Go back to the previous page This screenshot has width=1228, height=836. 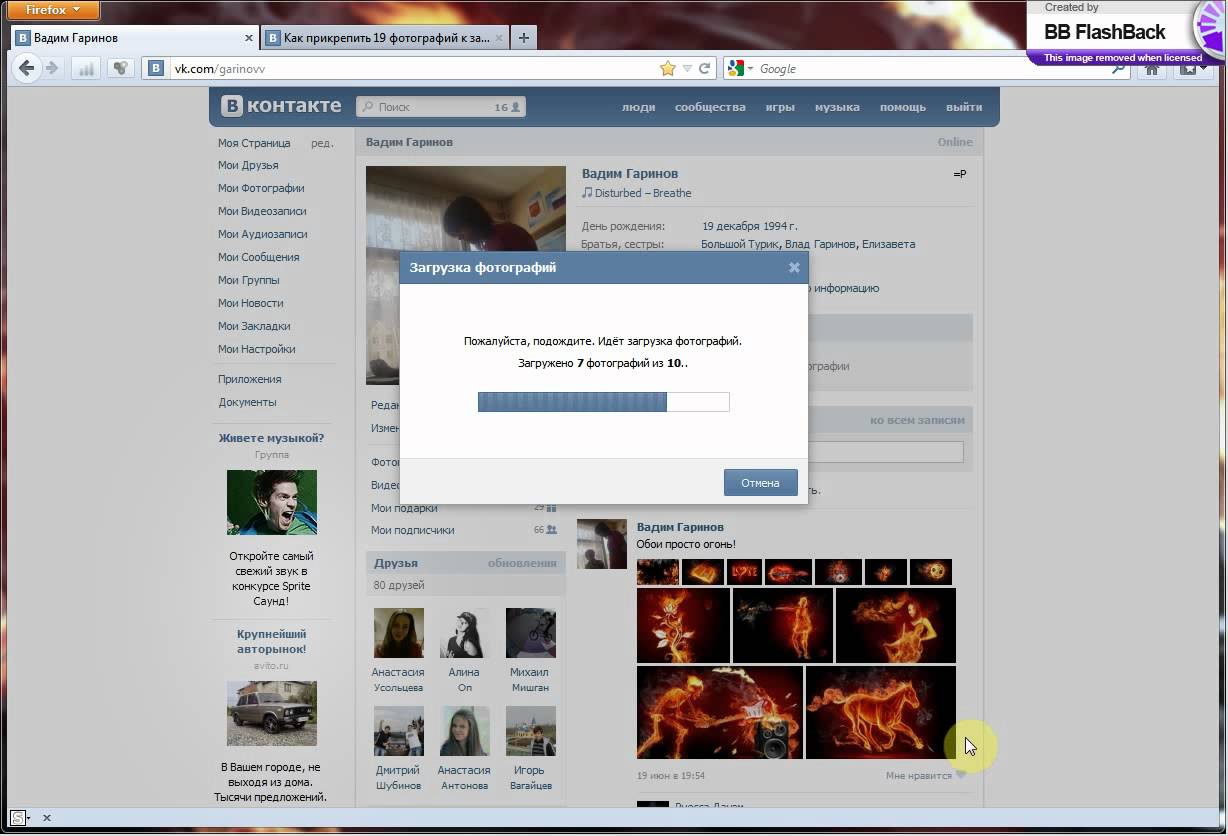(27, 68)
